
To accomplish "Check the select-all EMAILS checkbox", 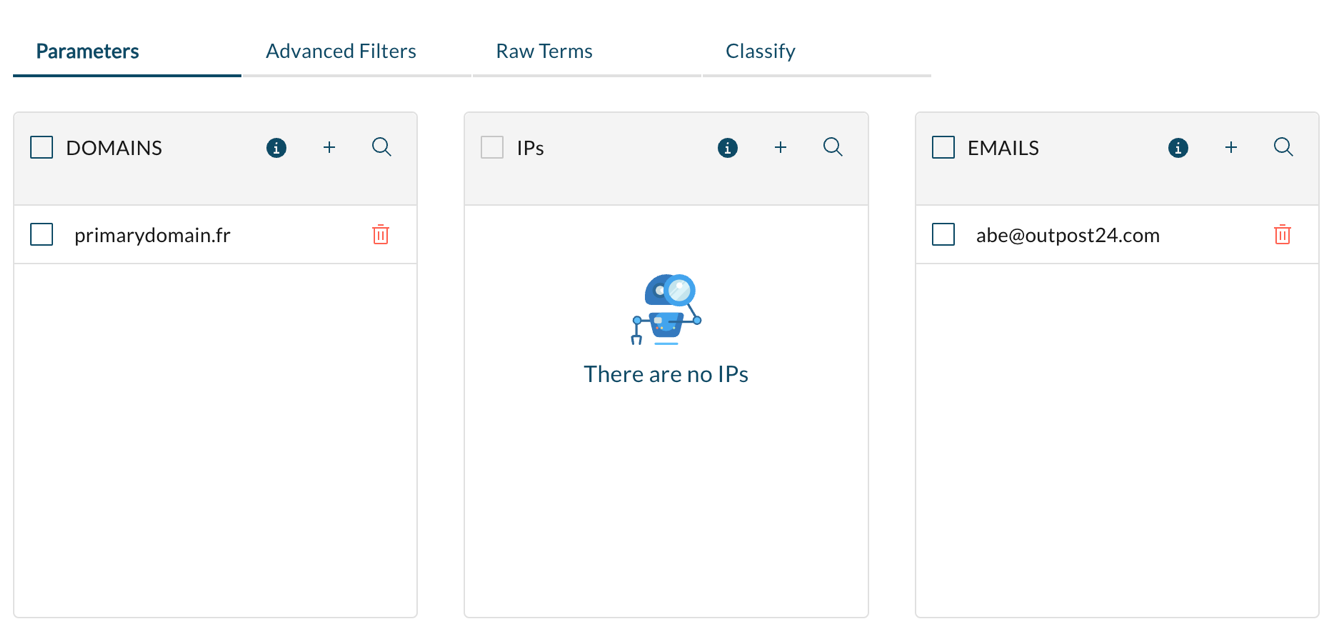I will pyautogui.click(x=943, y=148).
